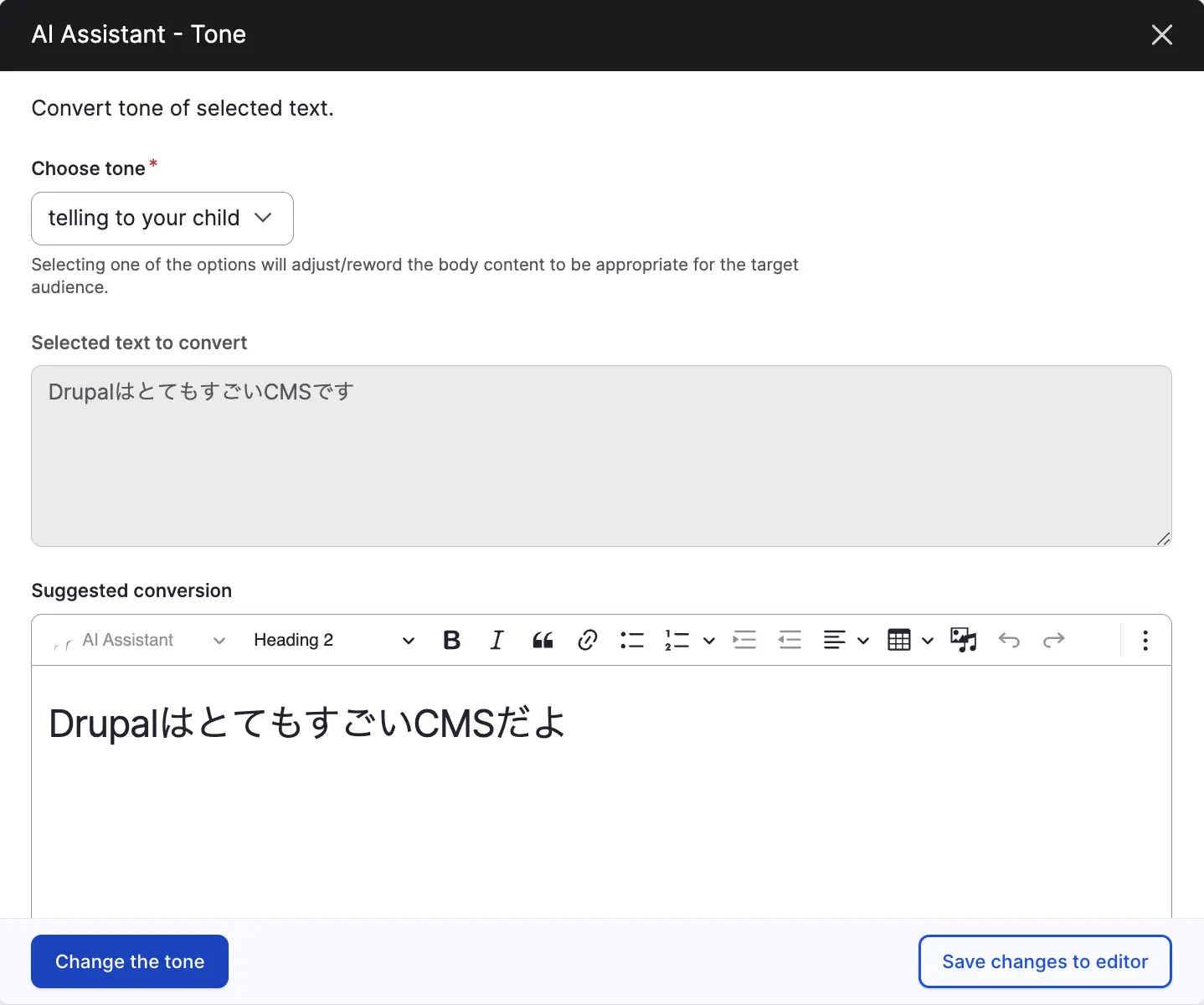The height and width of the screenshot is (1005, 1204).
Task: Click the insert link icon
Action: [x=588, y=641]
